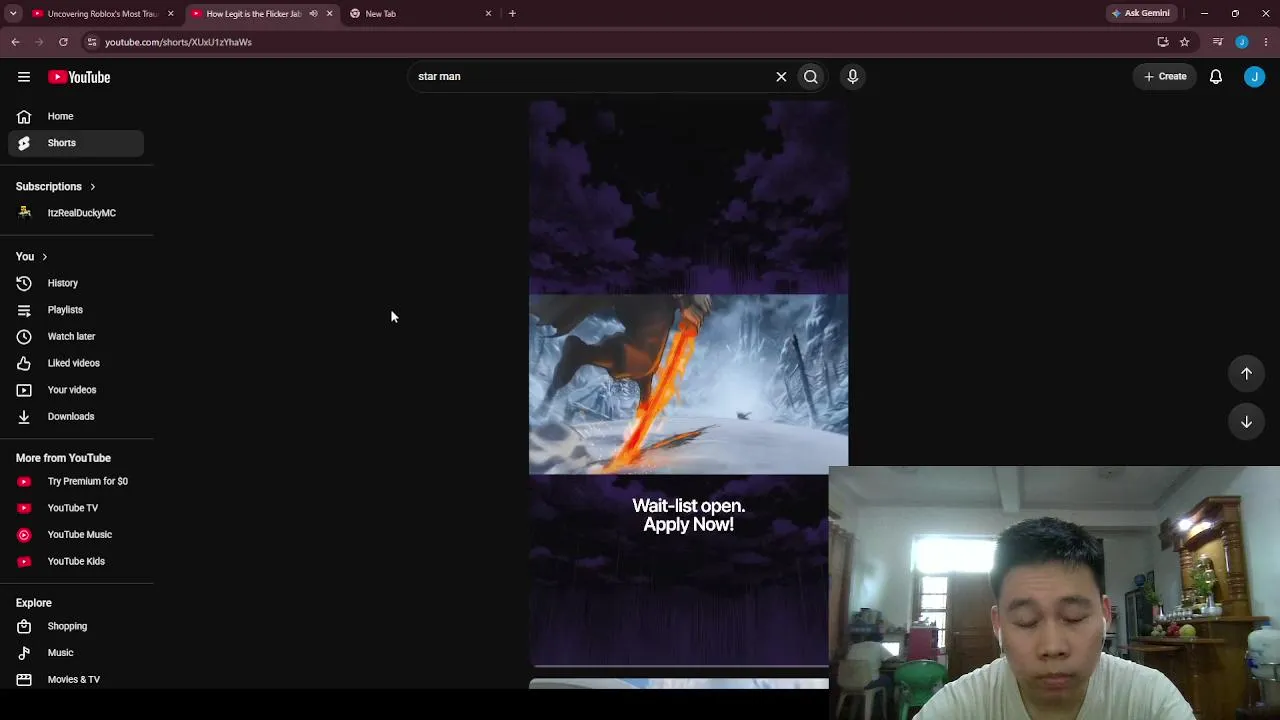Open a new browser tab
Viewport: 1280px width, 720px height.
(x=512, y=14)
